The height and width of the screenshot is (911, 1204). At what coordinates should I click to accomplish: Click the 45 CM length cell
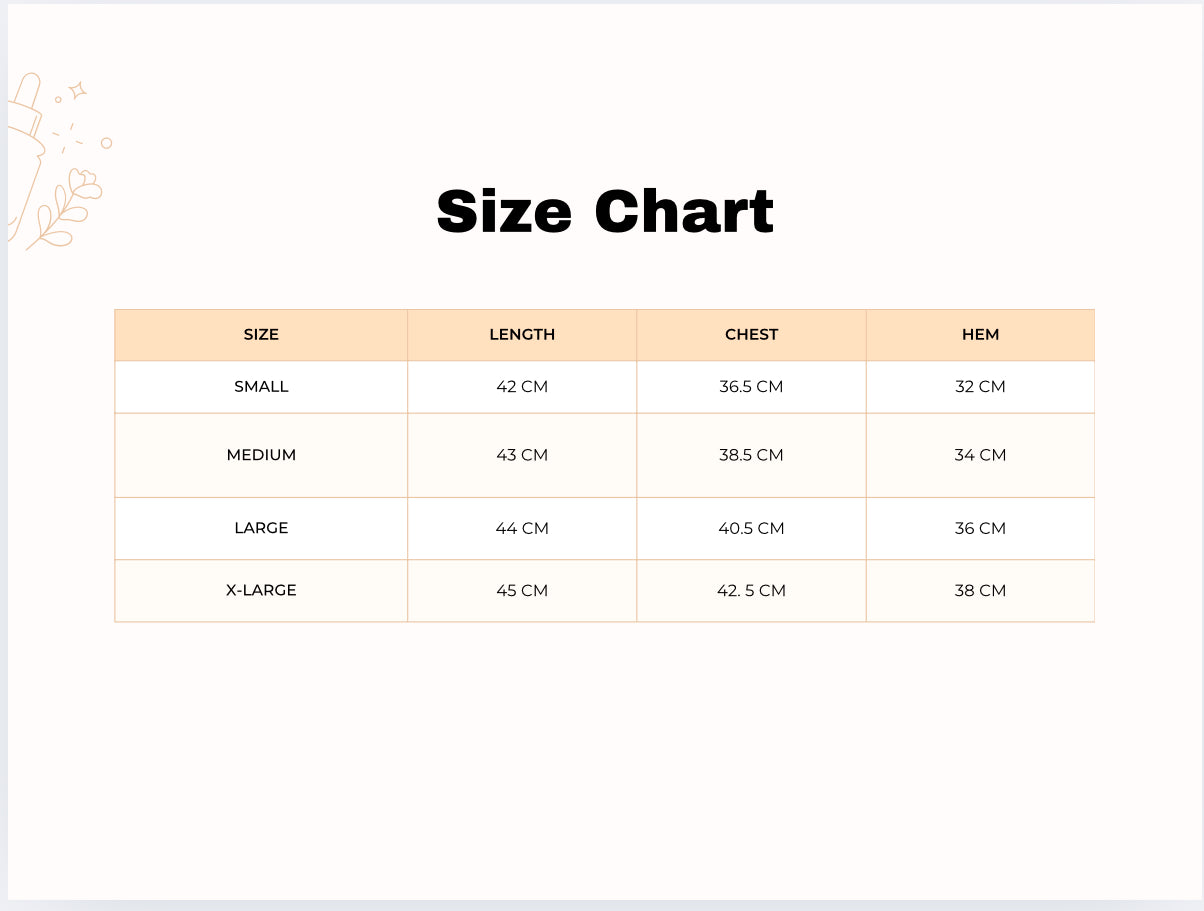(522, 590)
